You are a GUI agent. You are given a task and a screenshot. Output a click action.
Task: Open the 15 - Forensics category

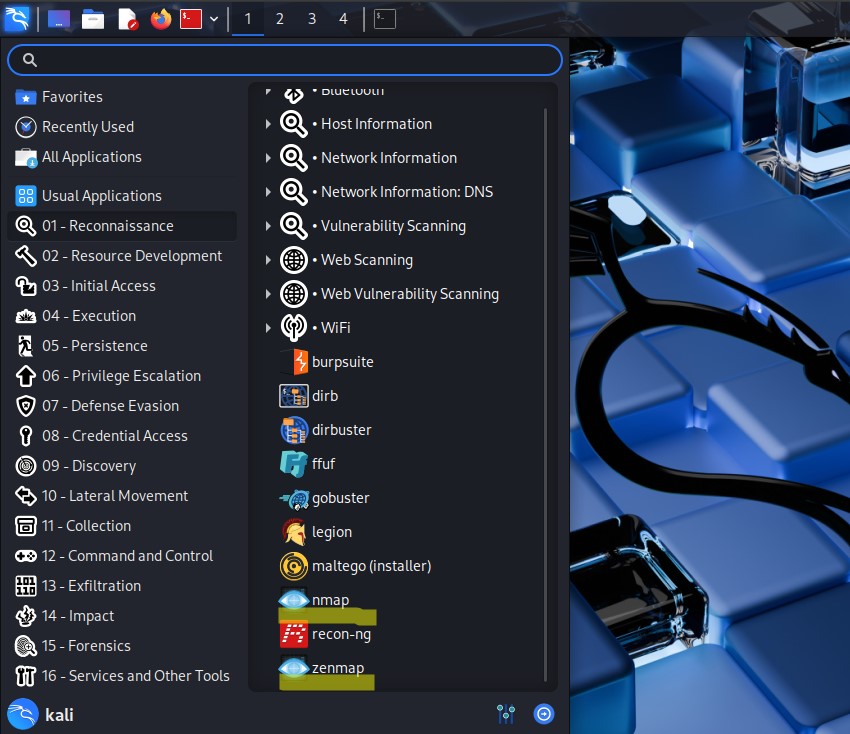pyautogui.click(x=85, y=646)
